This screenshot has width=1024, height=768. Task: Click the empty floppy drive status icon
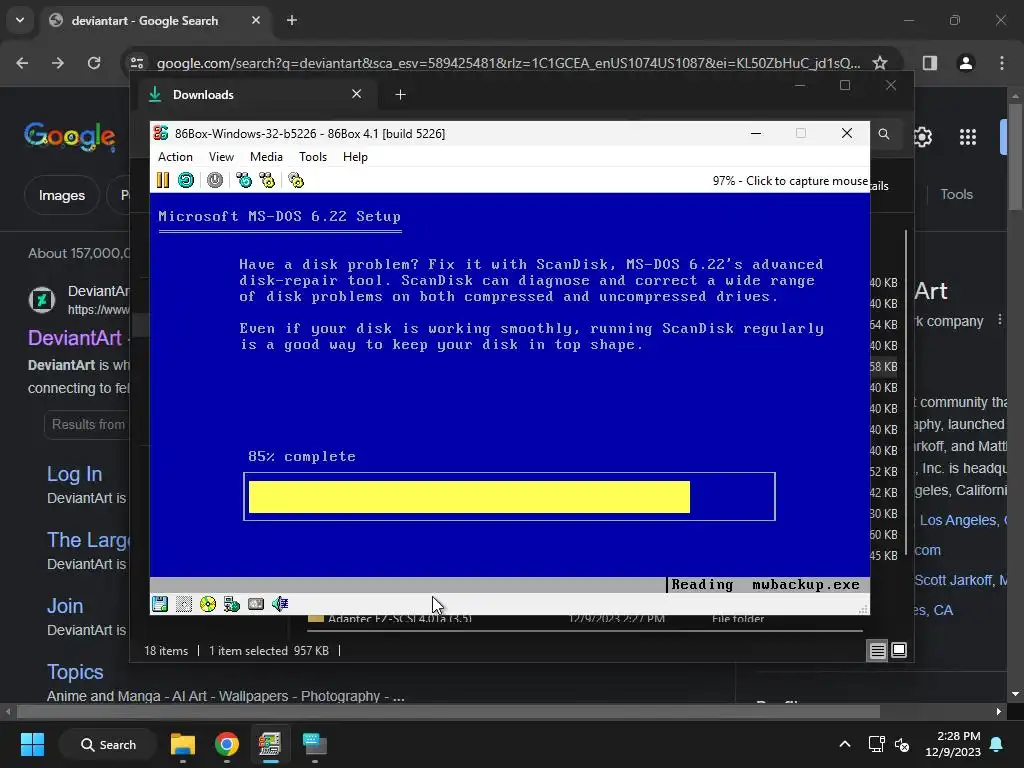click(184, 604)
